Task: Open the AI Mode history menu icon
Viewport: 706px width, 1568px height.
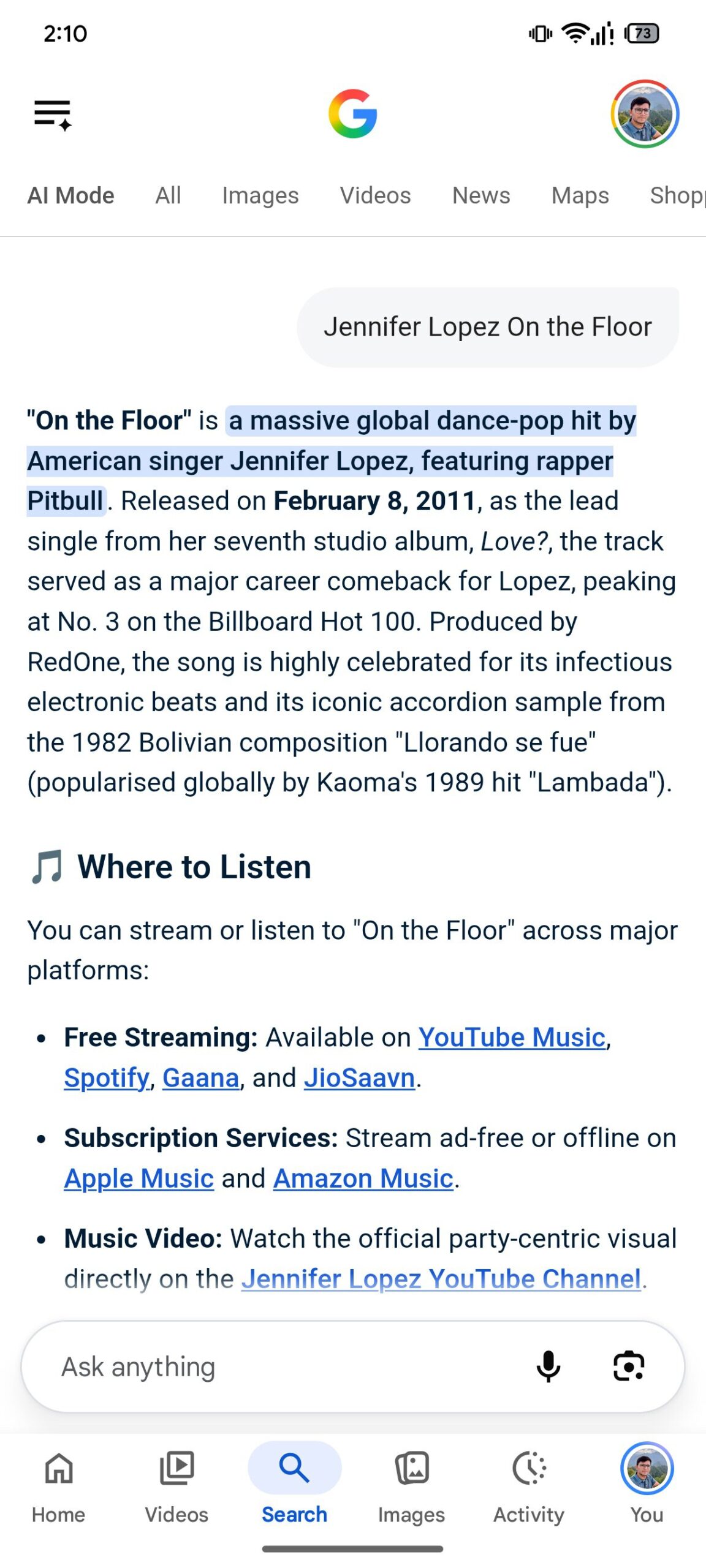Action: pyautogui.click(x=53, y=115)
